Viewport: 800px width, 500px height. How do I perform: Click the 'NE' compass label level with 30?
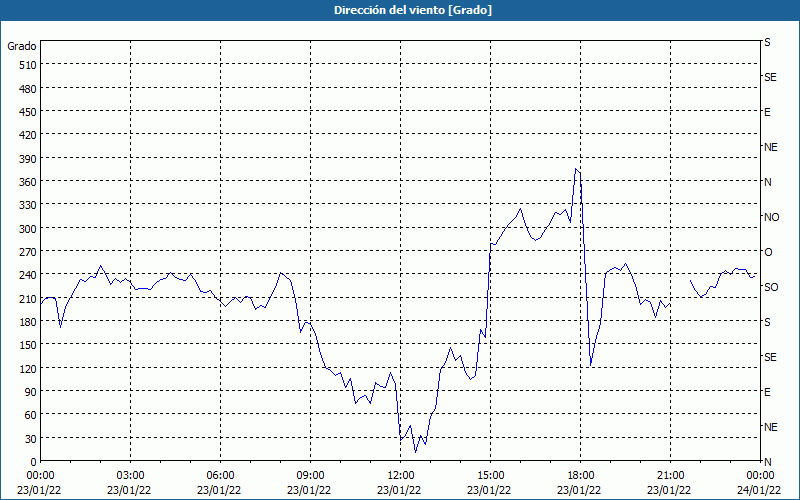pyautogui.click(x=770, y=427)
